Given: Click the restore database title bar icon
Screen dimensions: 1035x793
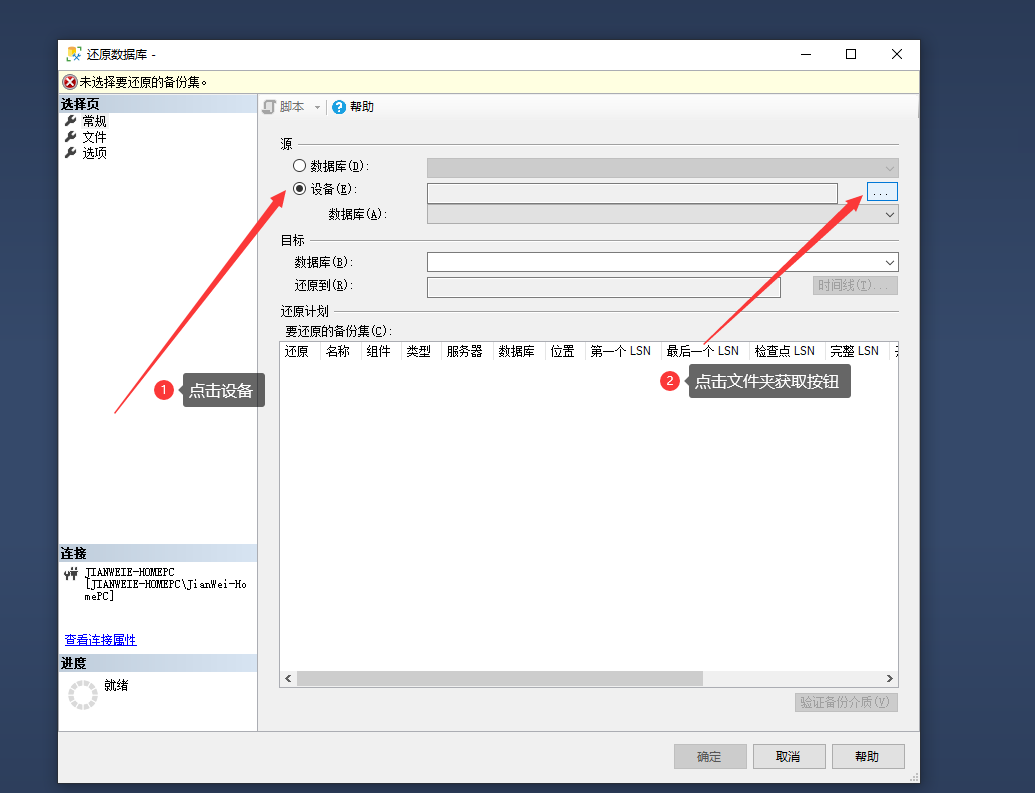Looking at the screenshot, I should click(x=75, y=54).
